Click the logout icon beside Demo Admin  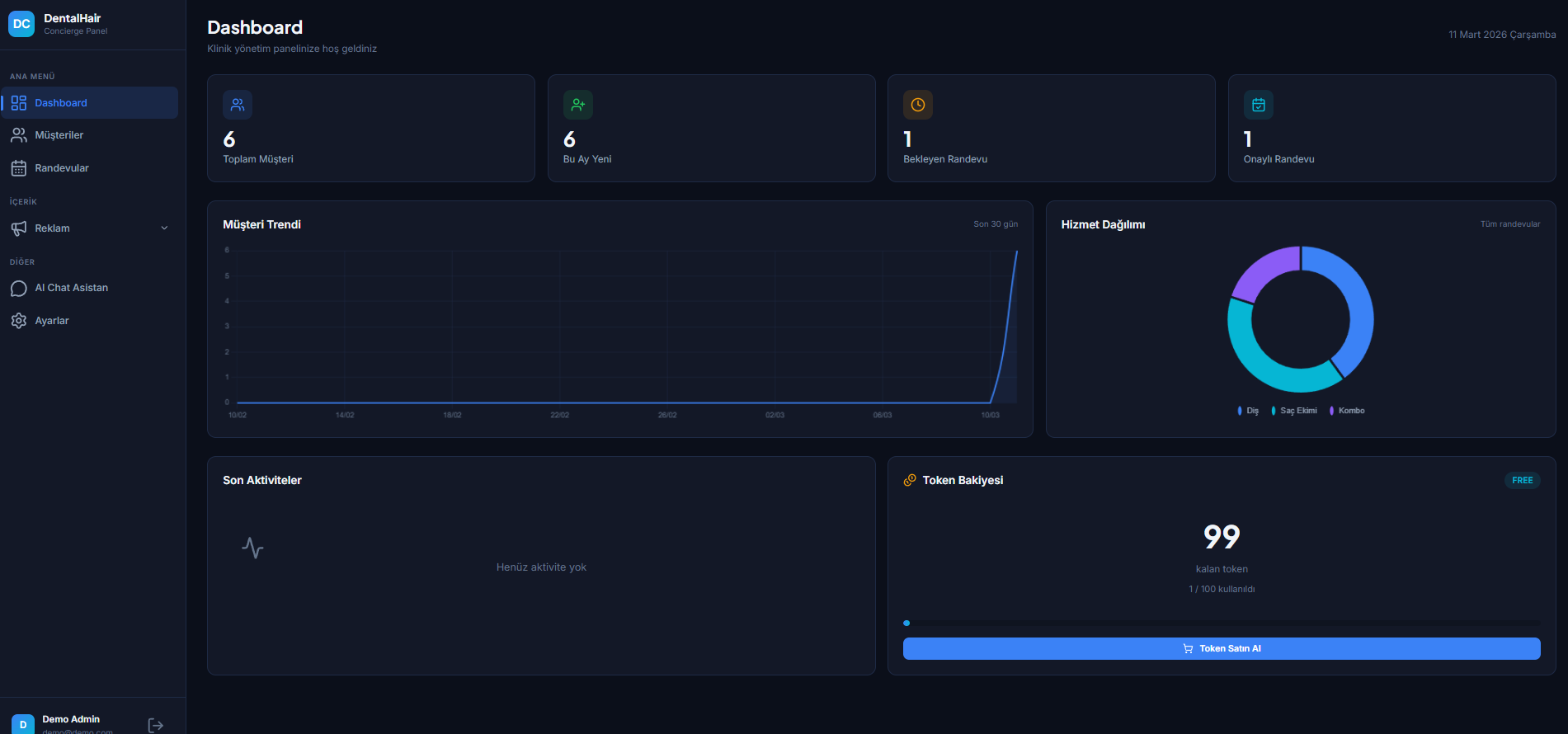click(155, 725)
